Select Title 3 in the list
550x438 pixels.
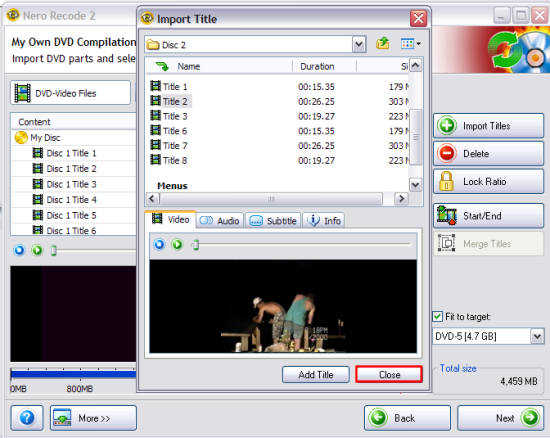pos(175,116)
